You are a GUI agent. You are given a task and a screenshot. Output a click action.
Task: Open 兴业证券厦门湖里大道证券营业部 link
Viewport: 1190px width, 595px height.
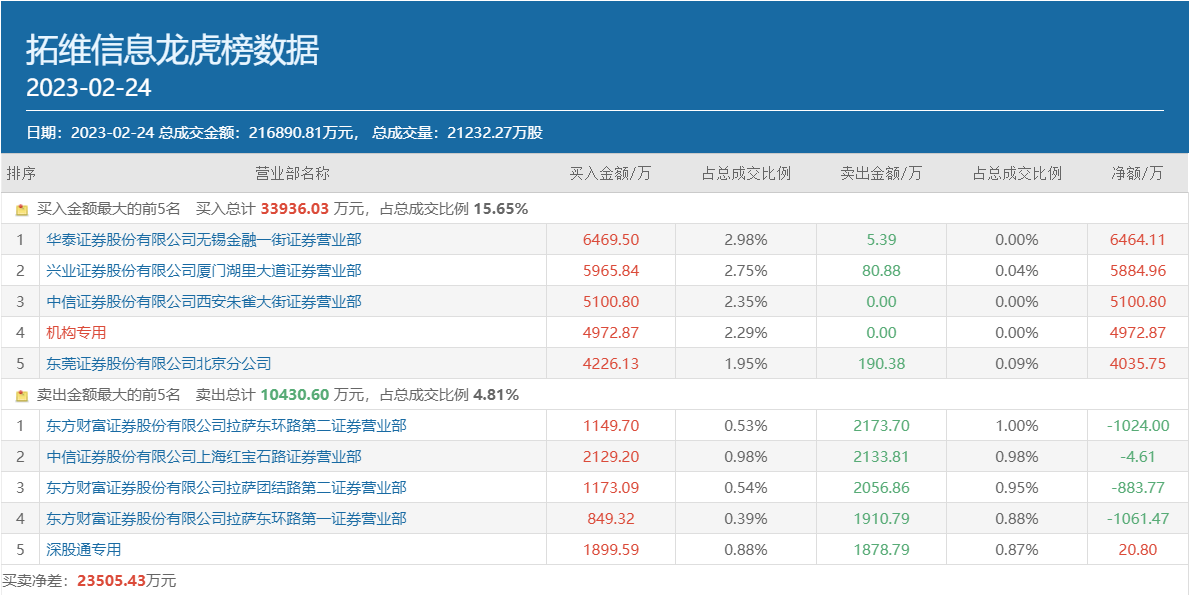[203, 271]
